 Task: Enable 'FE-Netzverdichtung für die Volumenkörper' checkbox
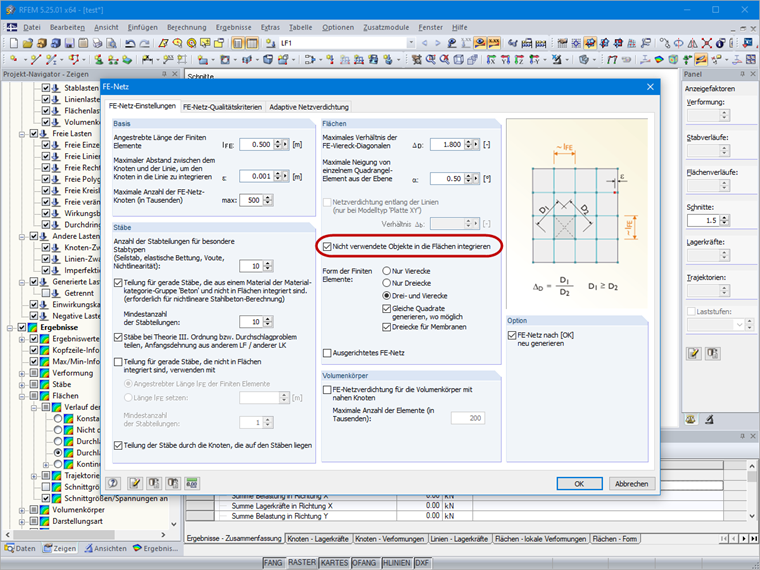point(327,390)
